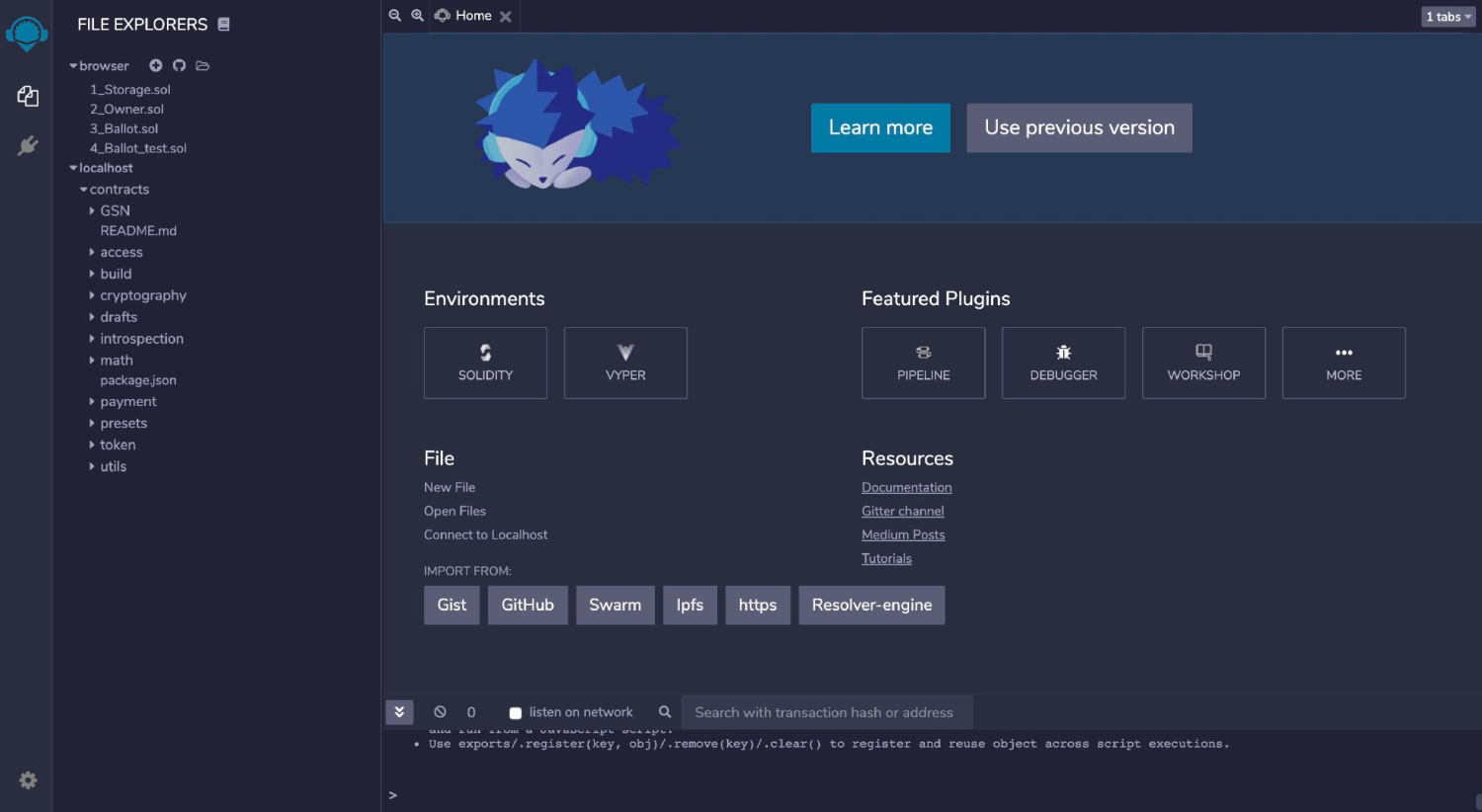This screenshot has height=812, width=1482.
Task: Expand the introspection folder
Action: pyautogui.click(x=92, y=339)
